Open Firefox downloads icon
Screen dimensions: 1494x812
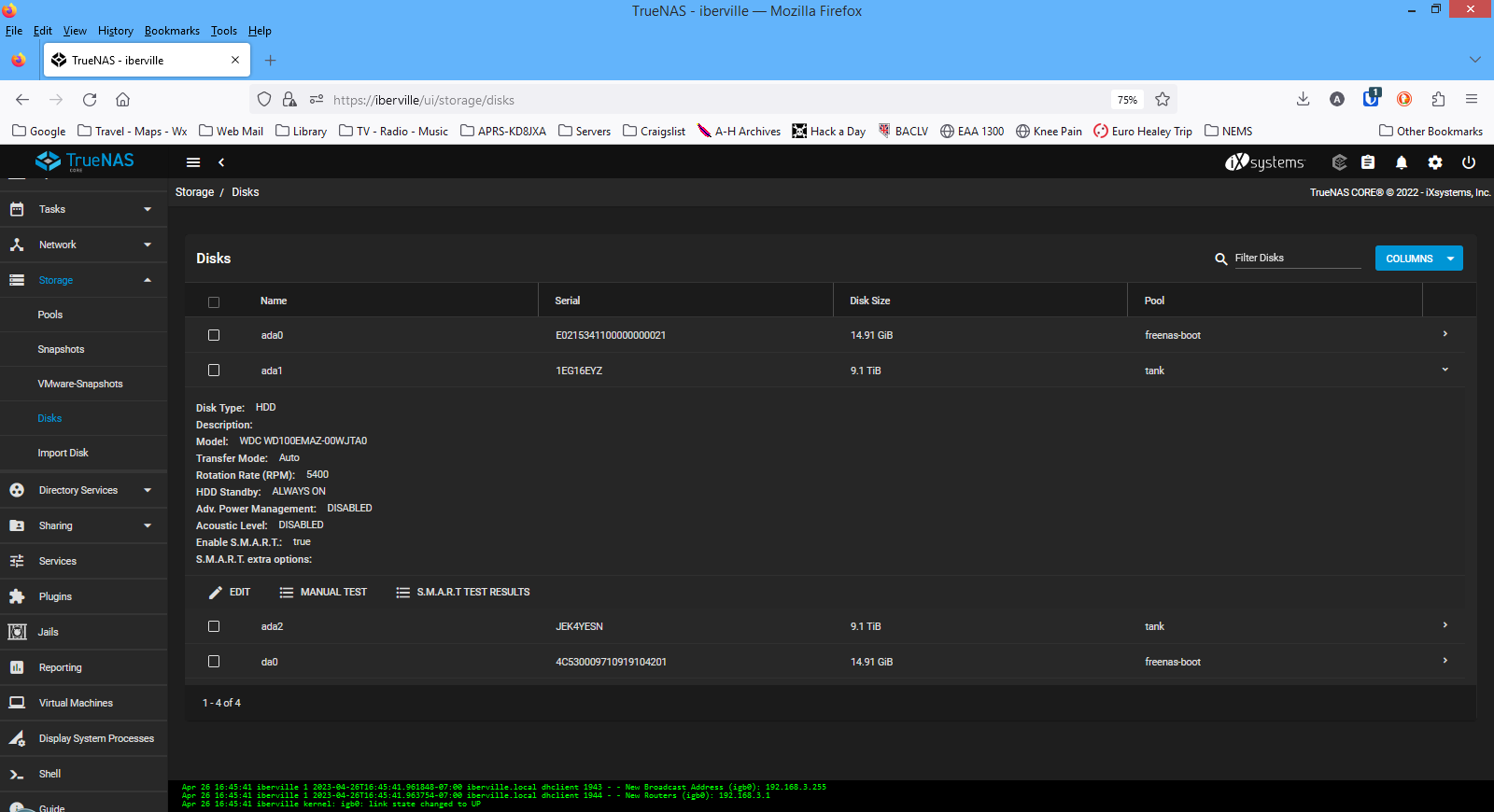[x=1304, y=99]
